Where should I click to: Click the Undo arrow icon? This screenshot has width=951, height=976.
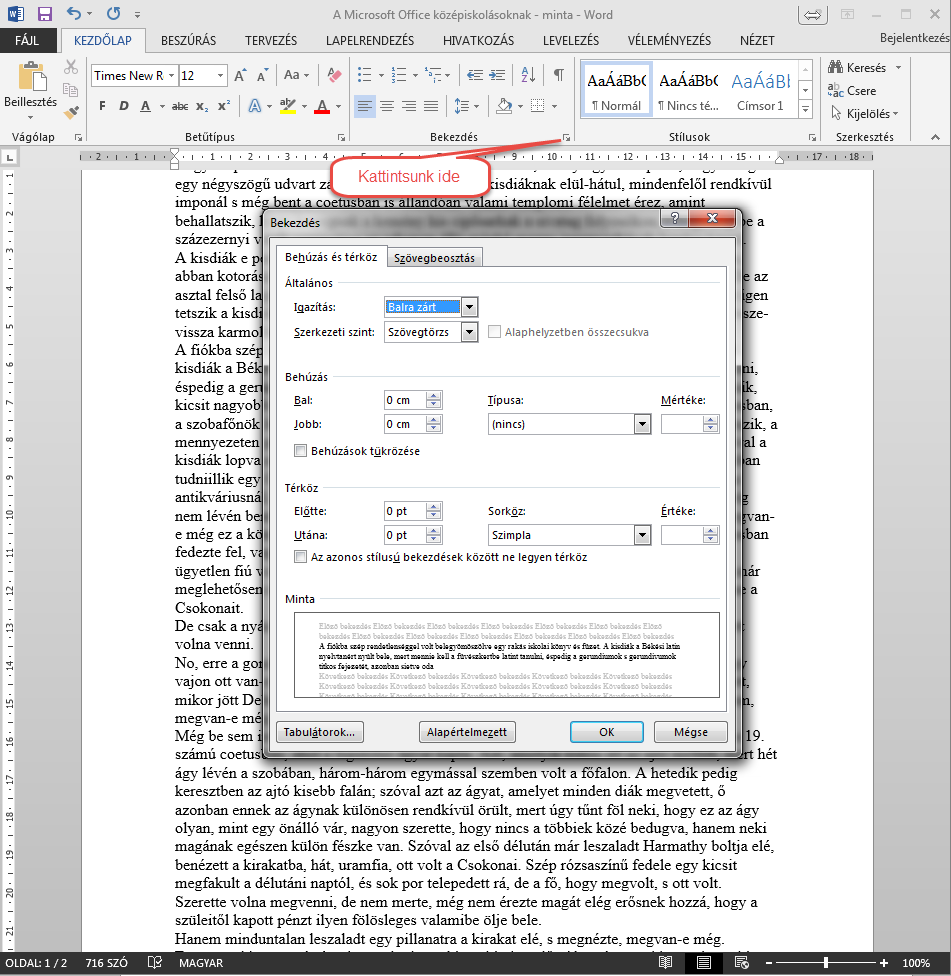coord(73,14)
